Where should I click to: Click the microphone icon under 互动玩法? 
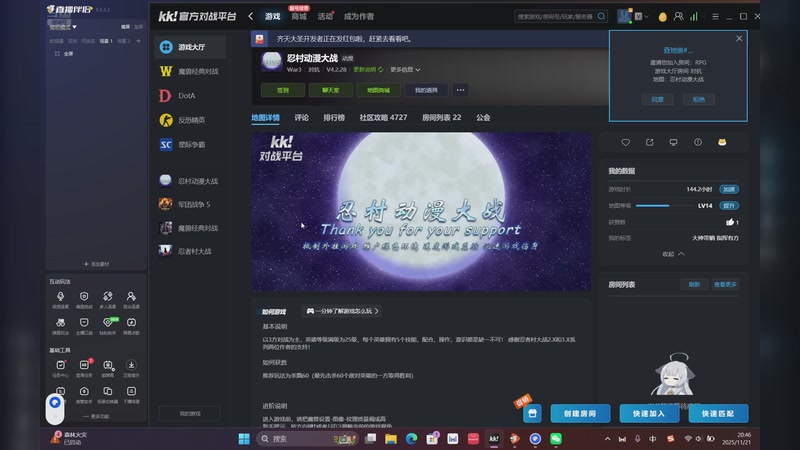tap(60, 296)
